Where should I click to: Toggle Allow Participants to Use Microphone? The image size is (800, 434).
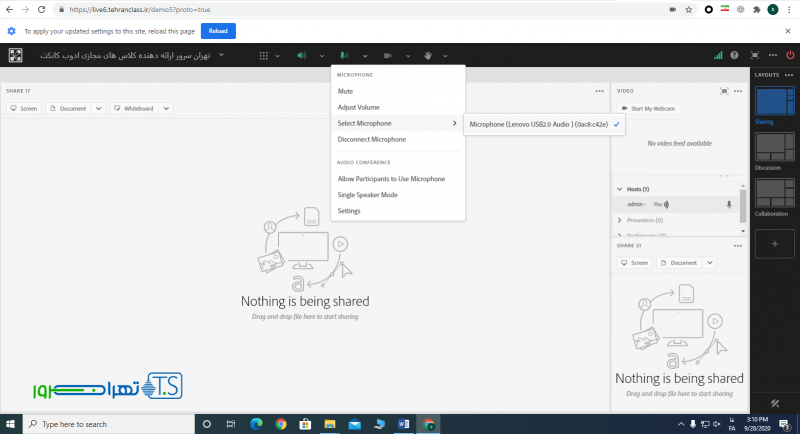point(391,178)
